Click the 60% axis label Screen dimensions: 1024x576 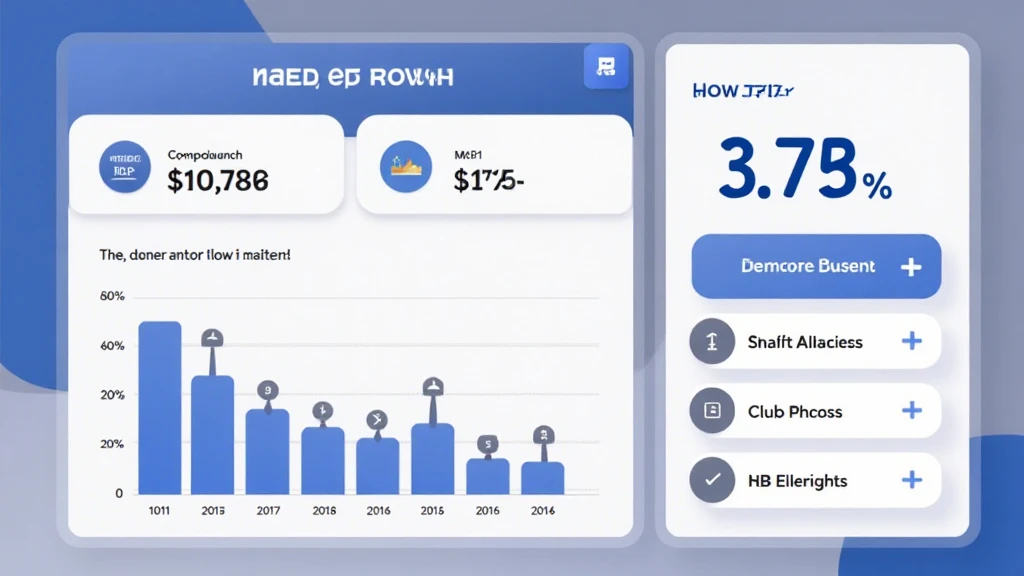coord(112,345)
